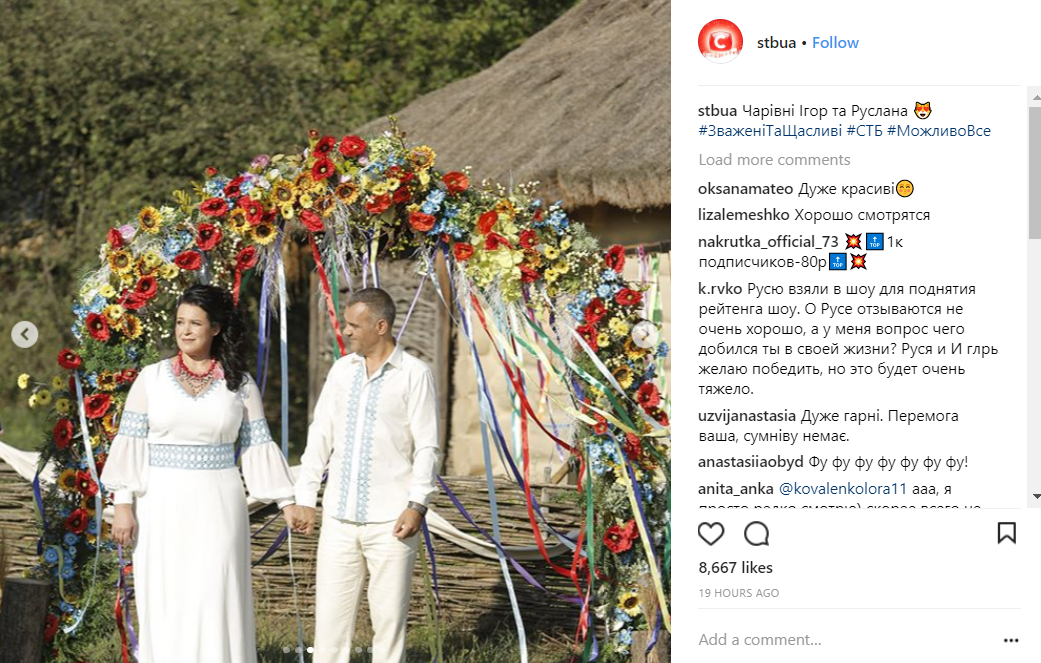The height and width of the screenshot is (663, 1041).
Task: Save post with the bookmark icon
Action: coord(1006,533)
